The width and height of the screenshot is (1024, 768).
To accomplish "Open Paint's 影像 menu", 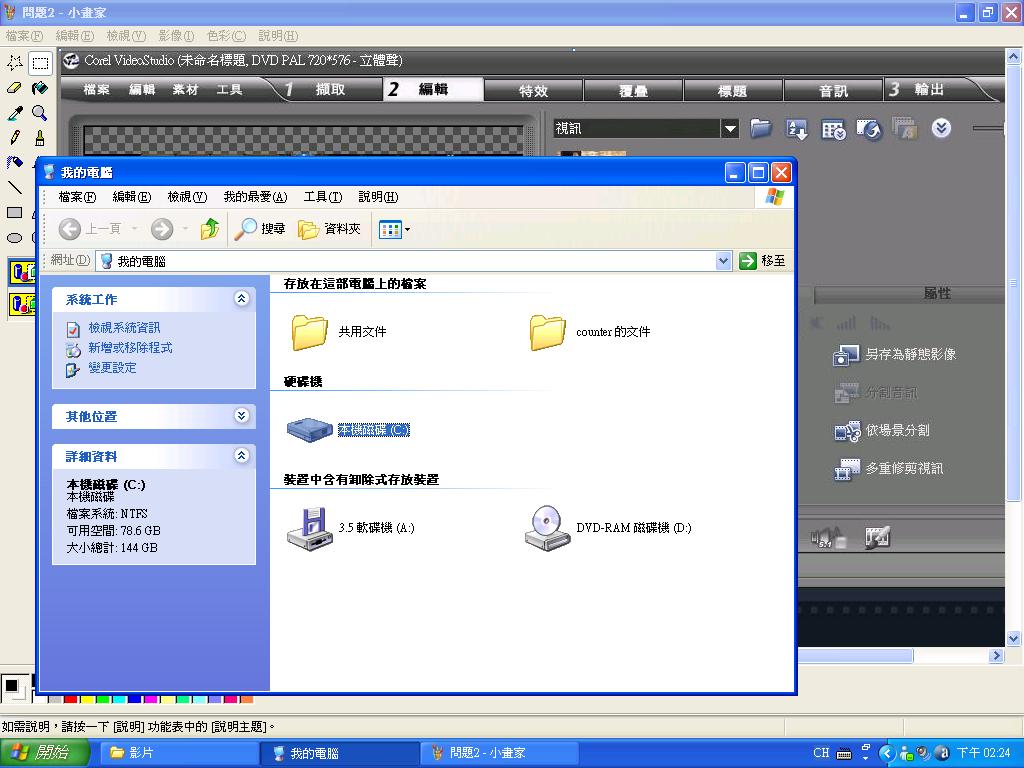I will [x=176, y=36].
